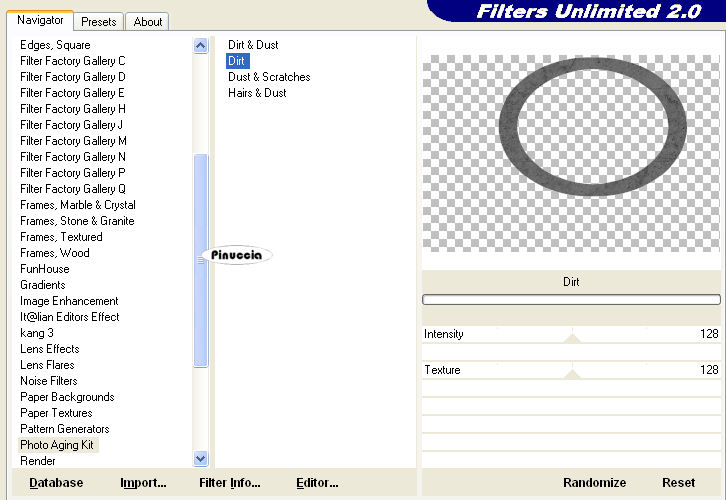Viewport: 726px width, 500px height.
Task: Reset filter settings with Reset
Action: click(x=678, y=482)
